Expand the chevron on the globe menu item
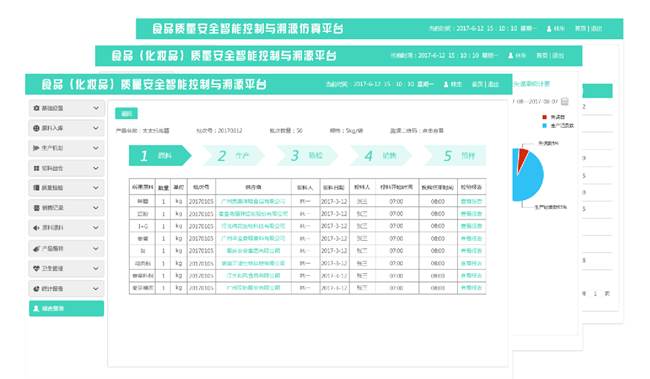Screen dimensions: 650x379 coord(96,128)
